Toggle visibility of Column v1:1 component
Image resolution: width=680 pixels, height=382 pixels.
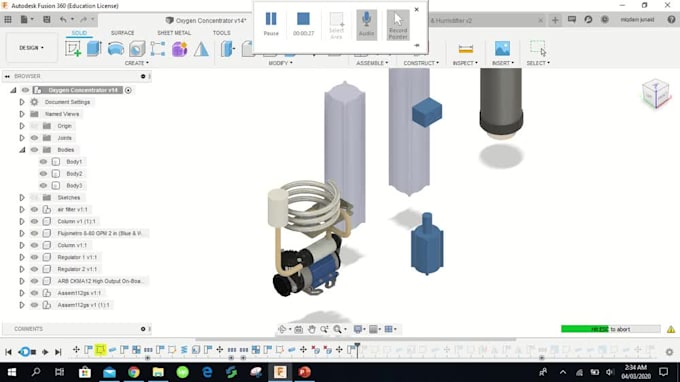click(x=34, y=245)
